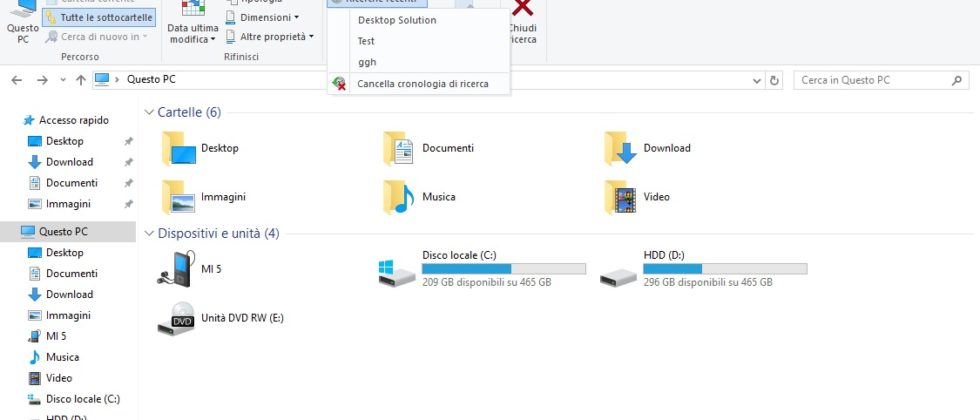This screenshot has height=420, width=980.
Task: Select the Desktop folder icon in Cartelle
Action: pyautogui.click(x=179, y=148)
